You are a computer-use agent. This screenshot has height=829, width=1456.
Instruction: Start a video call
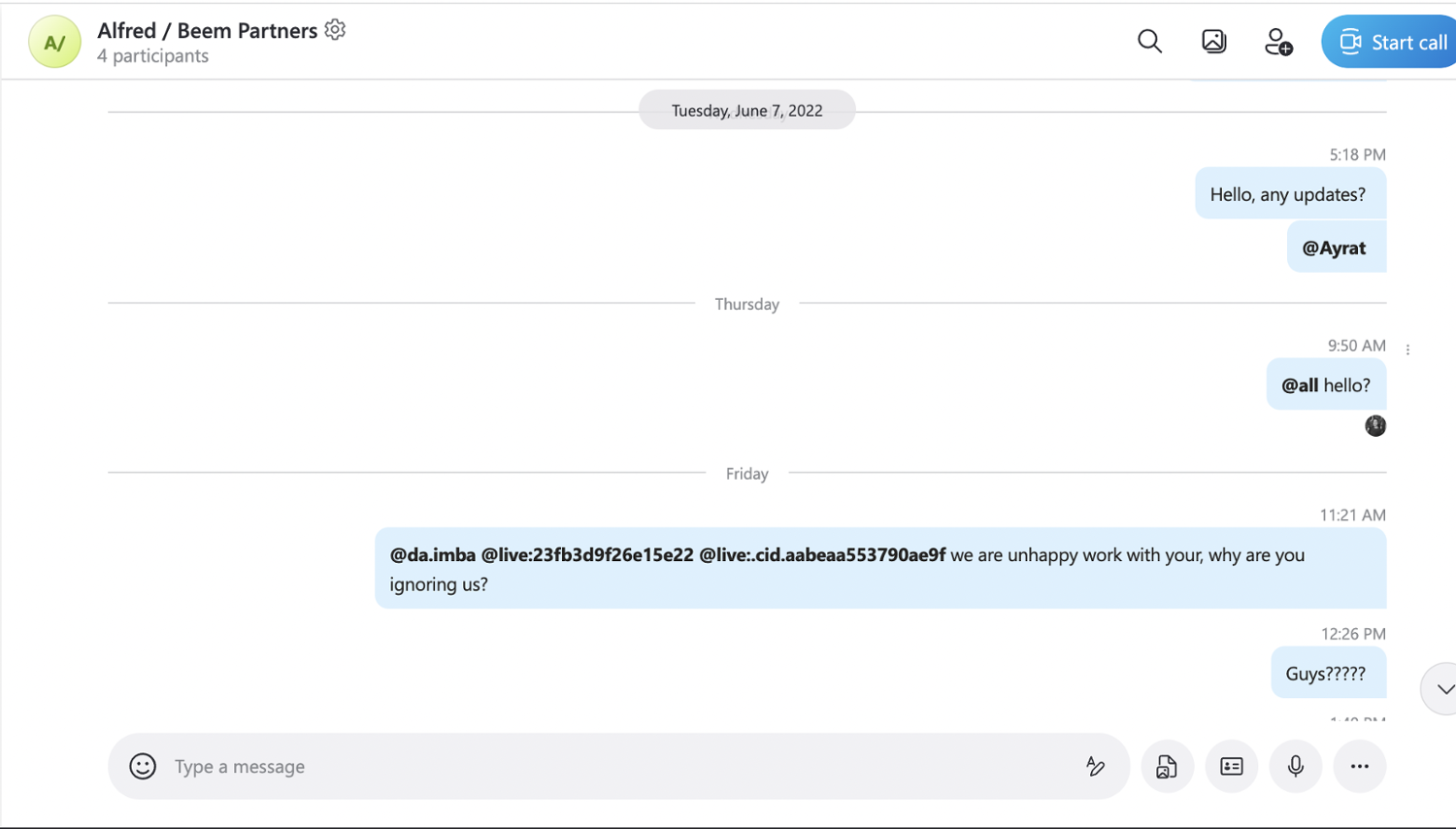tap(1393, 42)
